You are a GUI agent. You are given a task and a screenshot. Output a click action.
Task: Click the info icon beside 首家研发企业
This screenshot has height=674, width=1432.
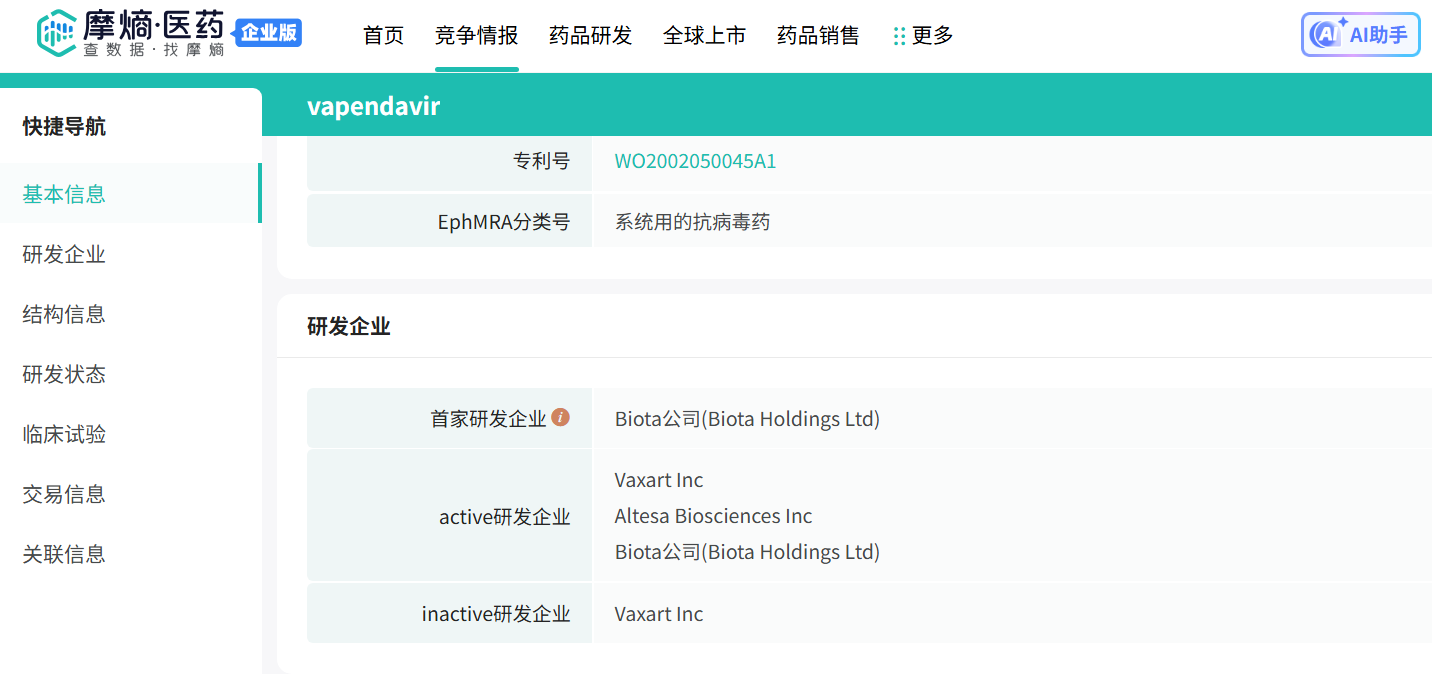click(561, 417)
